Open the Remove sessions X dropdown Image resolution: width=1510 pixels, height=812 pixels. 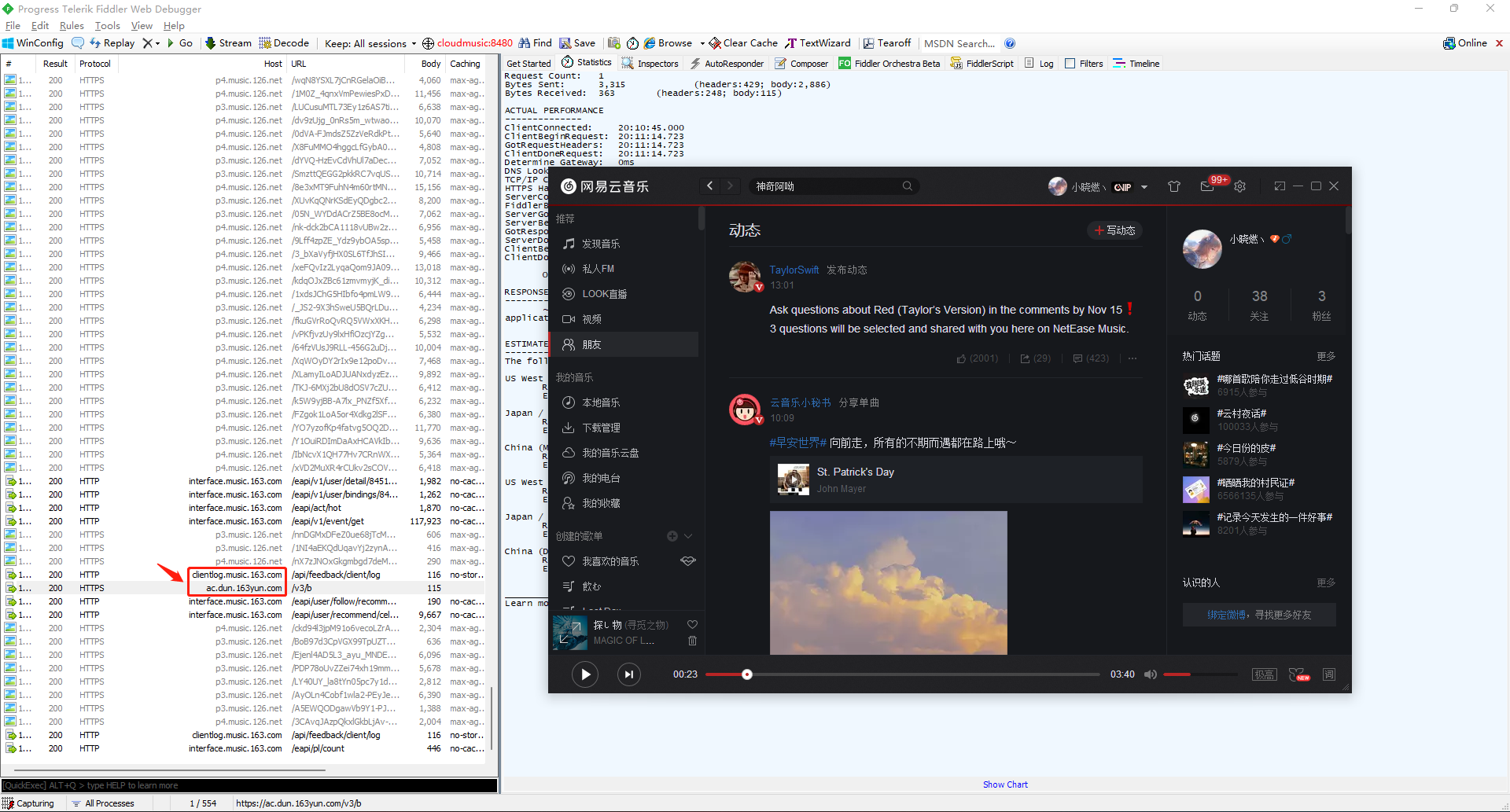pos(151,43)
